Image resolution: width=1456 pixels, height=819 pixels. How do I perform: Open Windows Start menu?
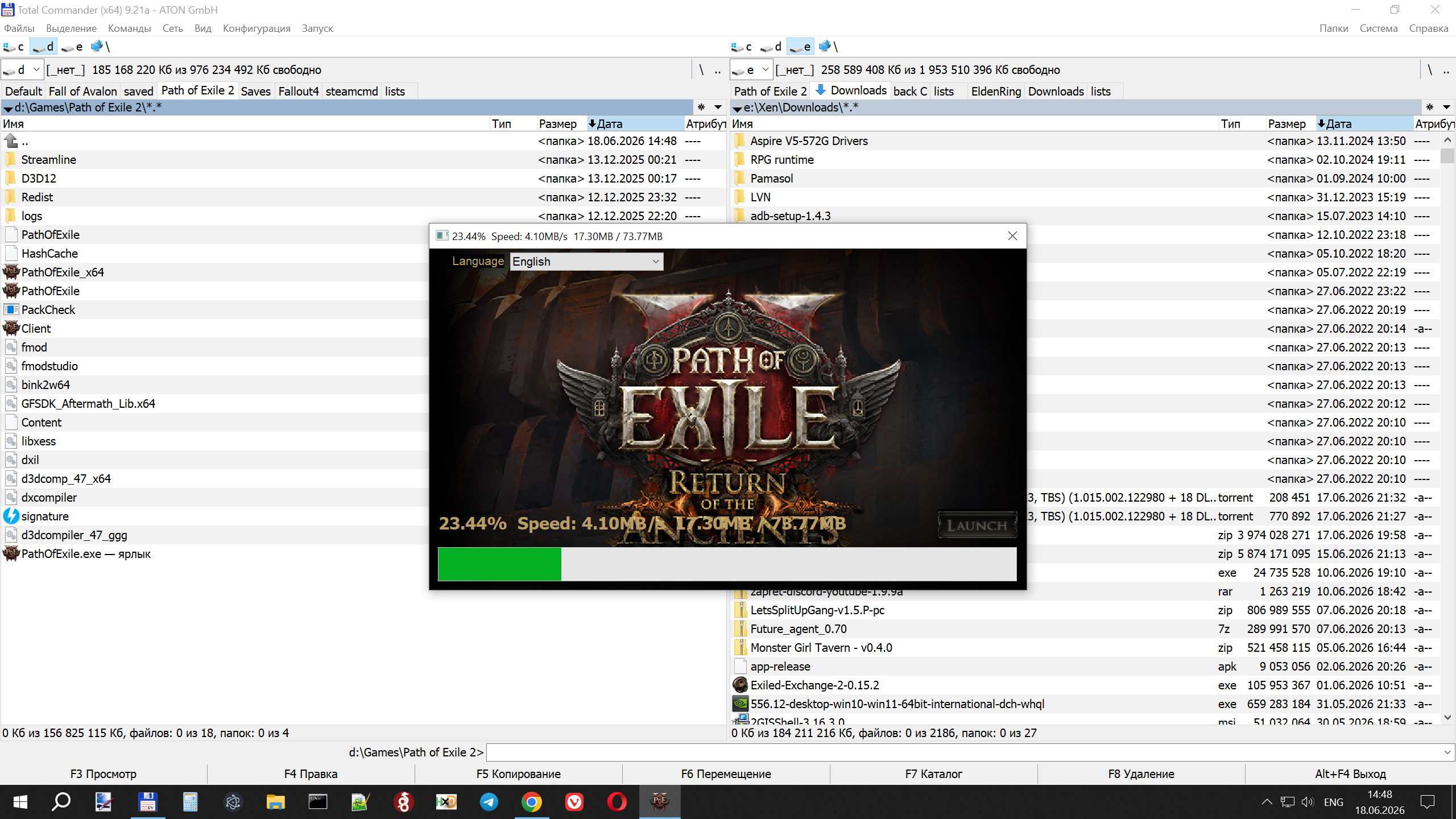20,802
